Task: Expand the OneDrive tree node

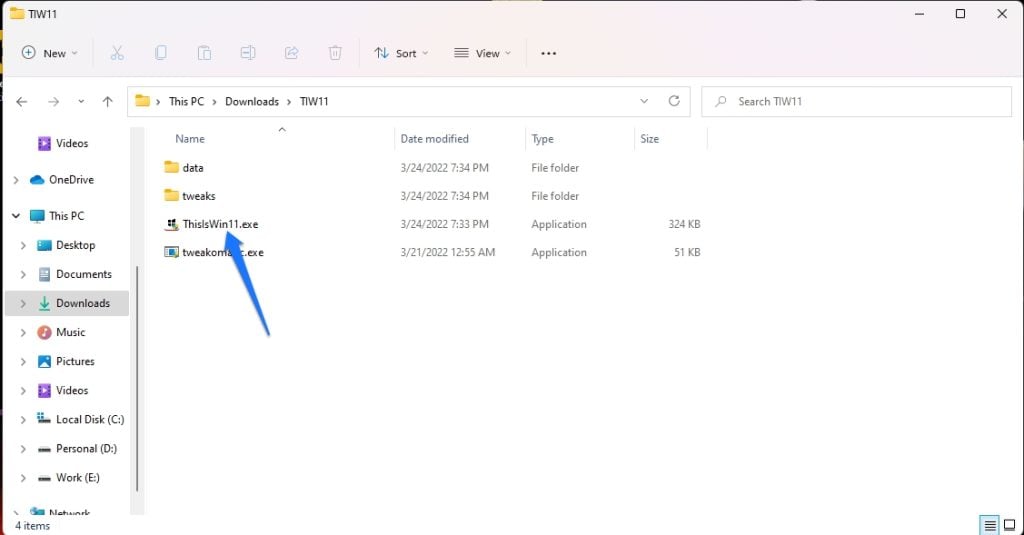Action: tap(16, 180)
